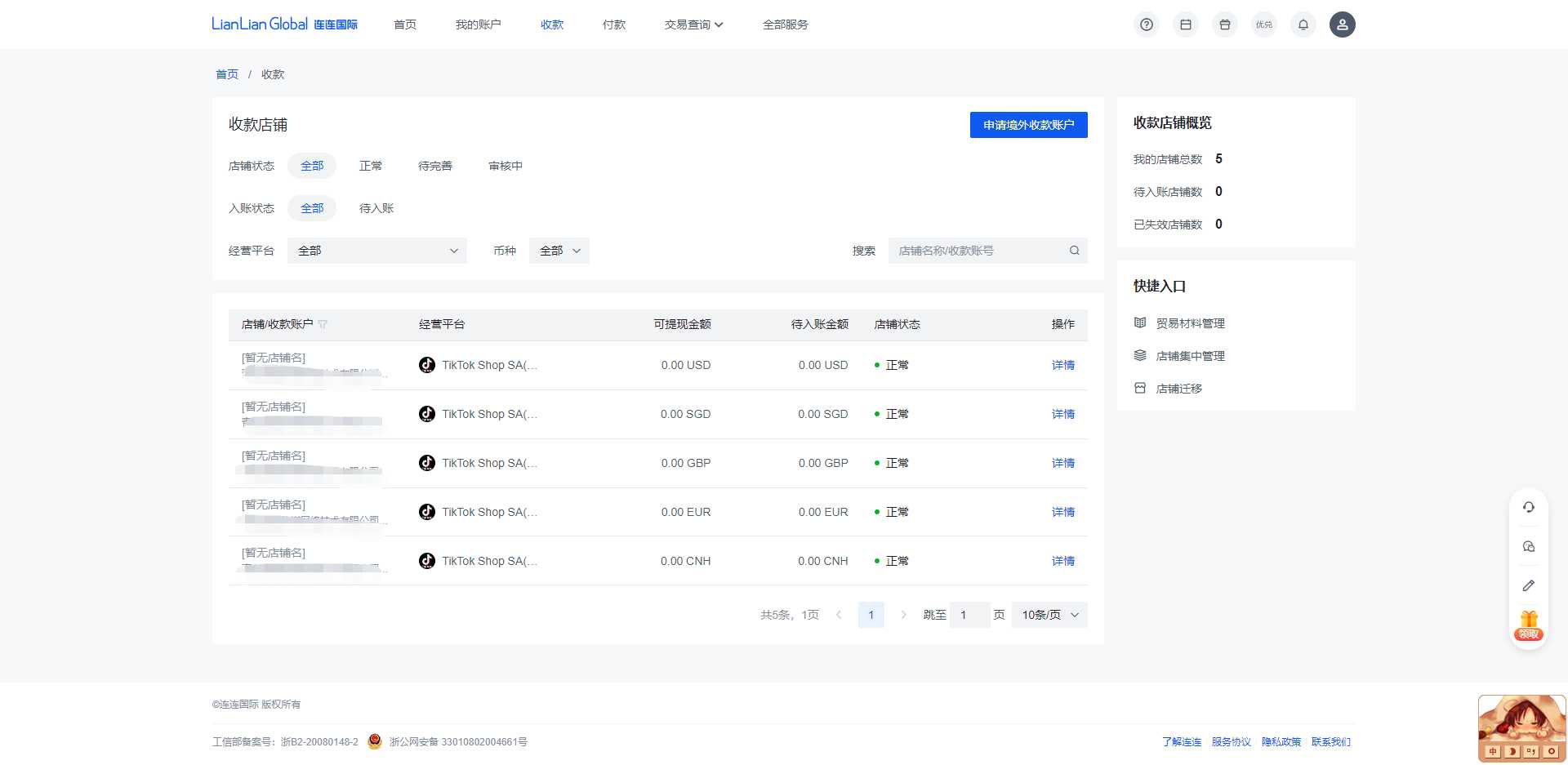The image size is (1568, 765).
Task: Open the user profile avatar
Action: [1342, 24]
